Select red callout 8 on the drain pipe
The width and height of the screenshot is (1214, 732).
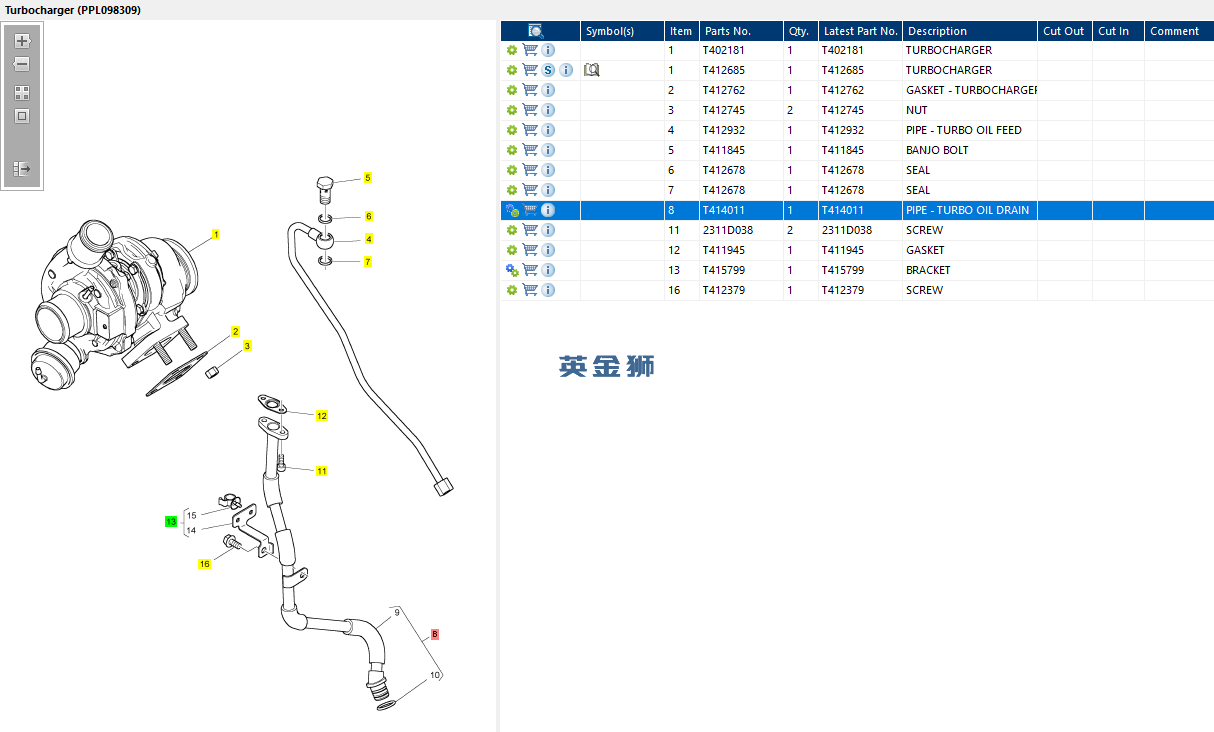point(435,634)
